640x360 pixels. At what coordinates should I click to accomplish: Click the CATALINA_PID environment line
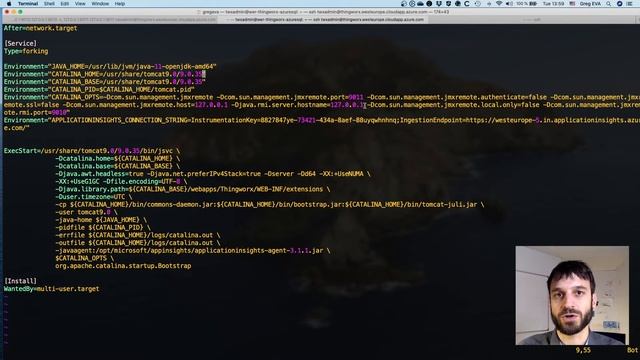[99, 89]
